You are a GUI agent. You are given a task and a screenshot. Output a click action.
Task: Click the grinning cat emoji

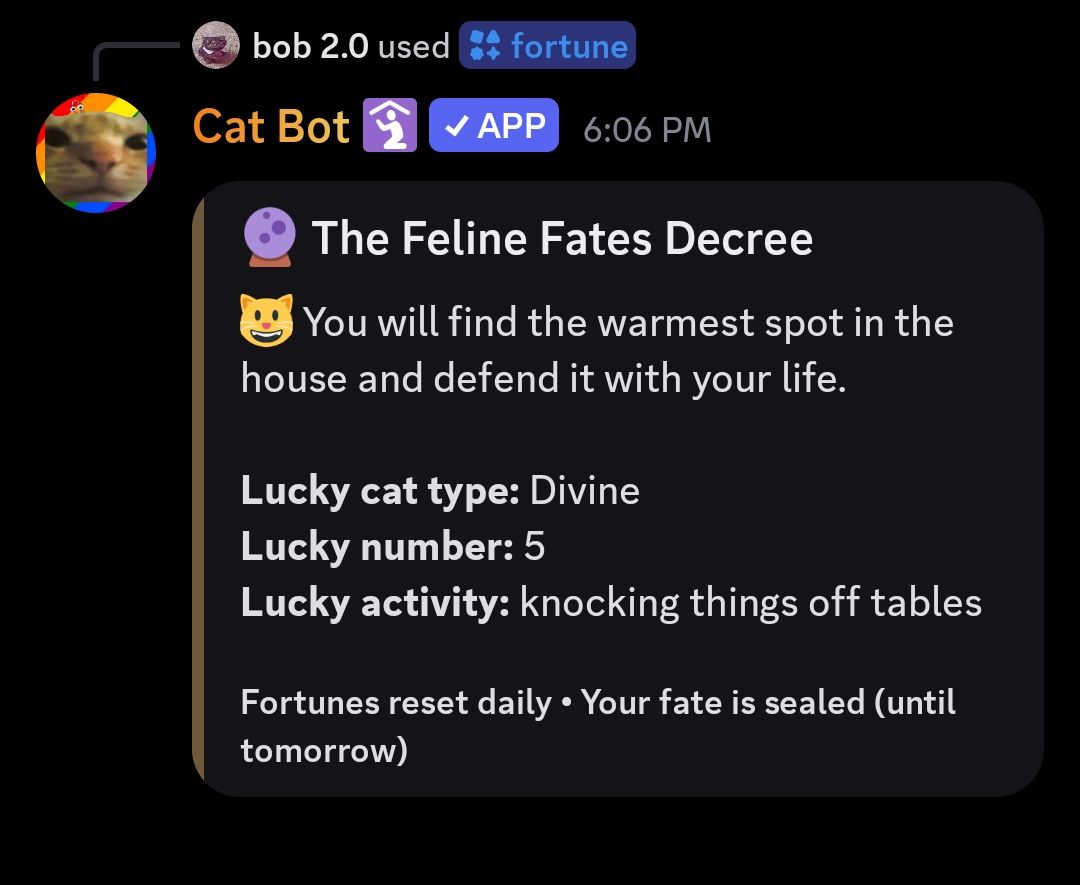click(x=267, y=320)
